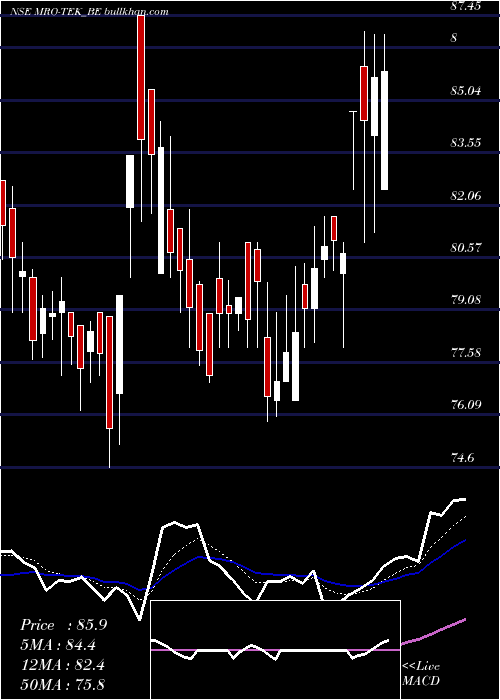Click the last white candle on the right

tap(384, 130)
